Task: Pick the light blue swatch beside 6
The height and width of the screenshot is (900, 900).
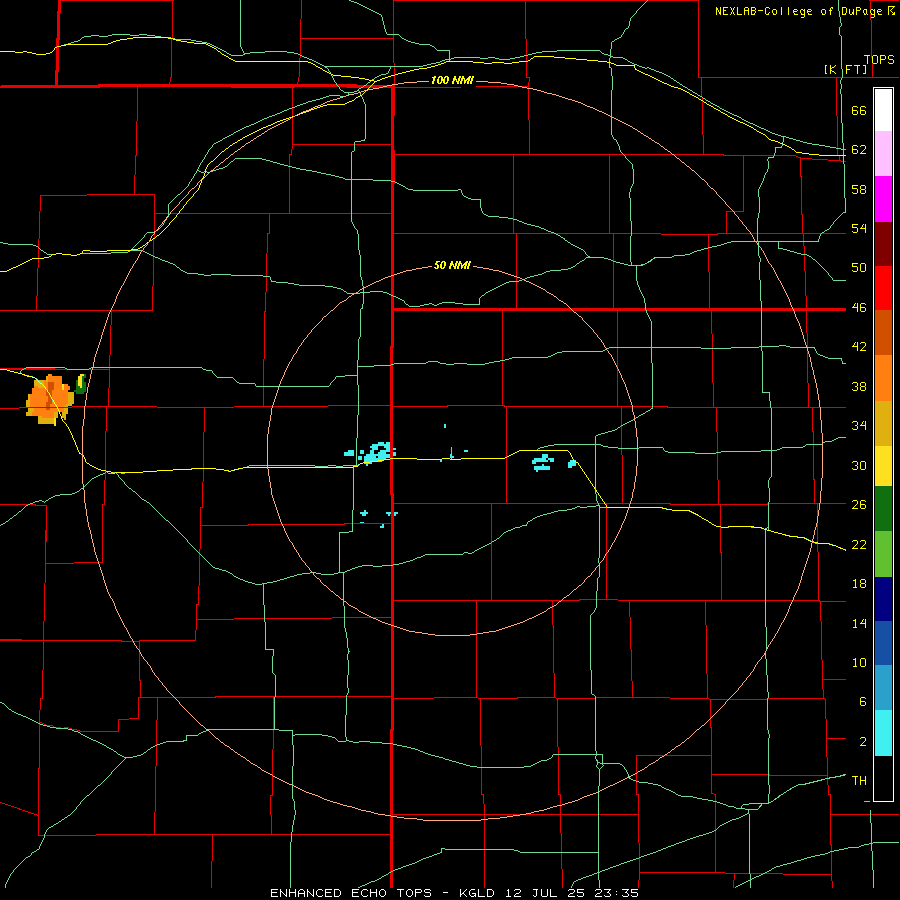Action: [x=883, y=687]
